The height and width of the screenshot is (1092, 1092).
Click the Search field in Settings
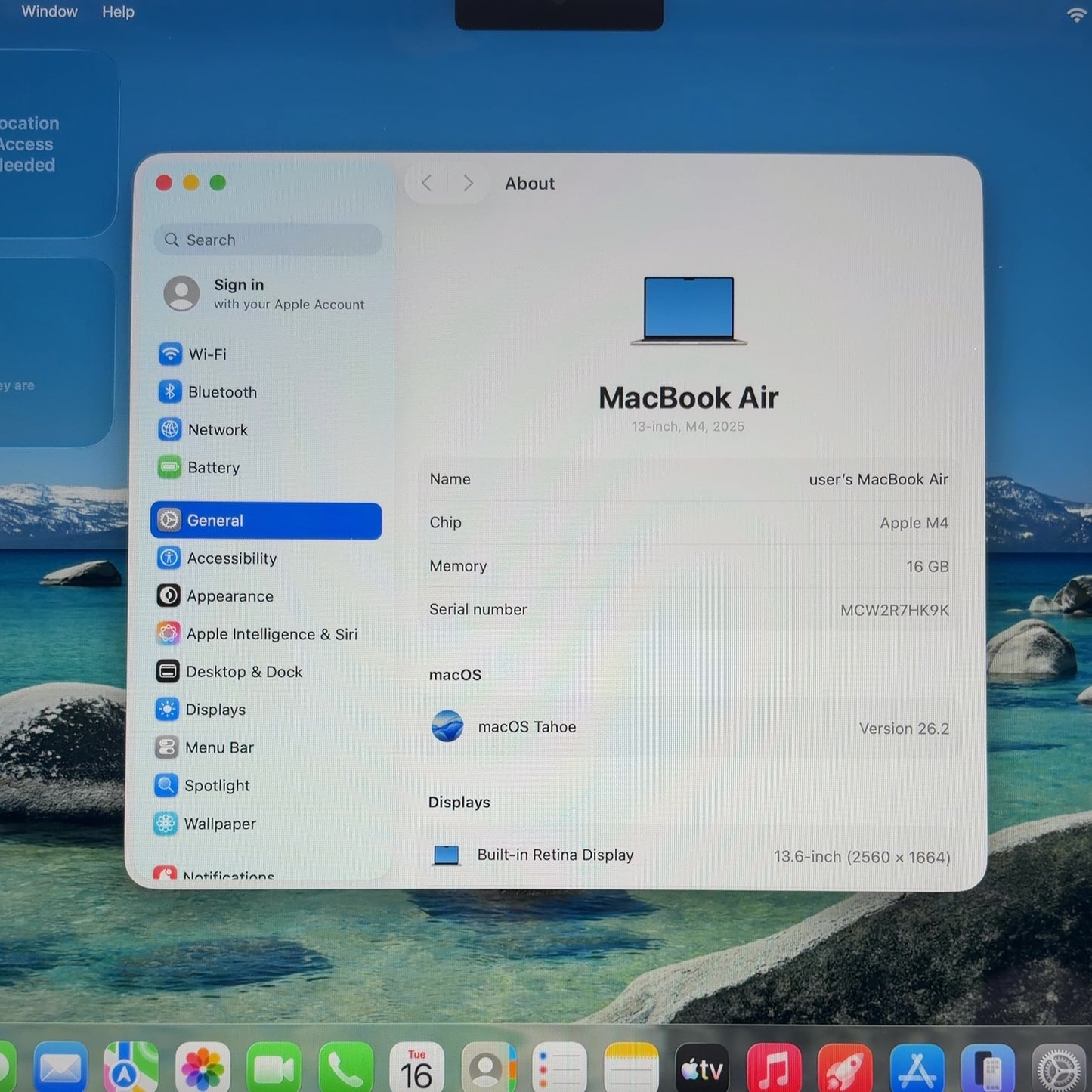tap(268, 240)
